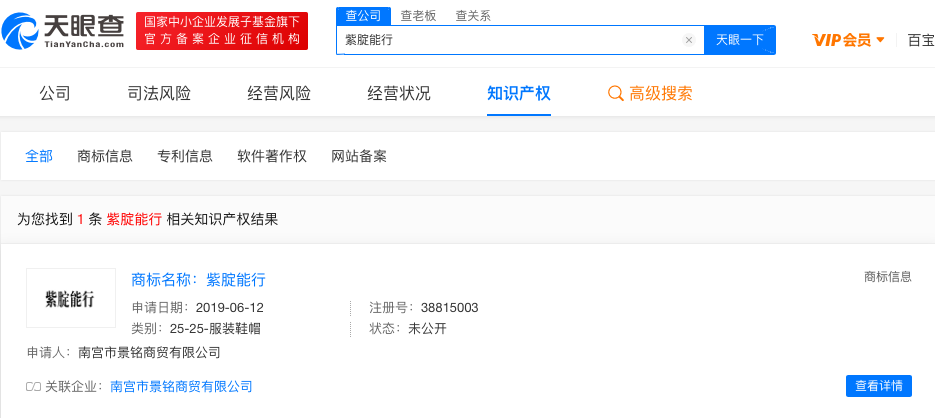Select the application date 2019-06-12
The width and height of the screenshot is (935, 418).
coord(231,308)
